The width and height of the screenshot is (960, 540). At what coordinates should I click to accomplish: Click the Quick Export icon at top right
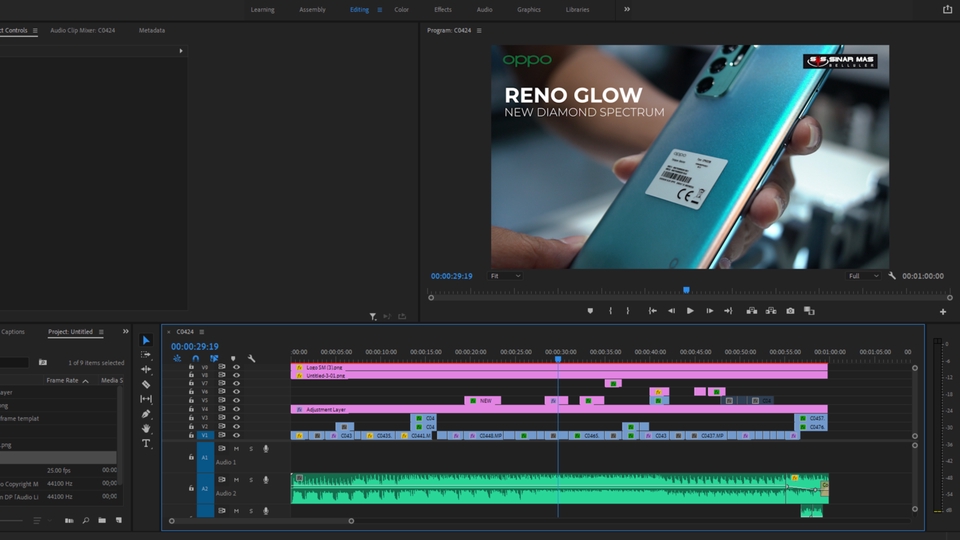pyautogui.click(x=947, y=9)
